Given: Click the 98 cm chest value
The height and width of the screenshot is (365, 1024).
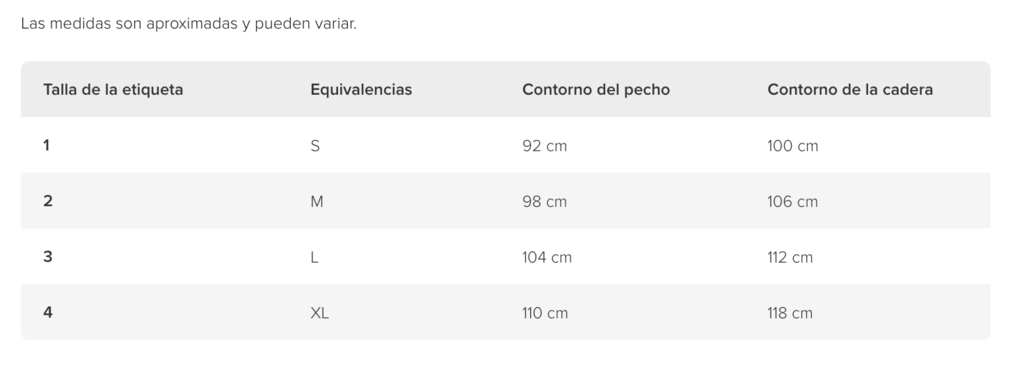Looking at the screenshot, I should (545, 202).
